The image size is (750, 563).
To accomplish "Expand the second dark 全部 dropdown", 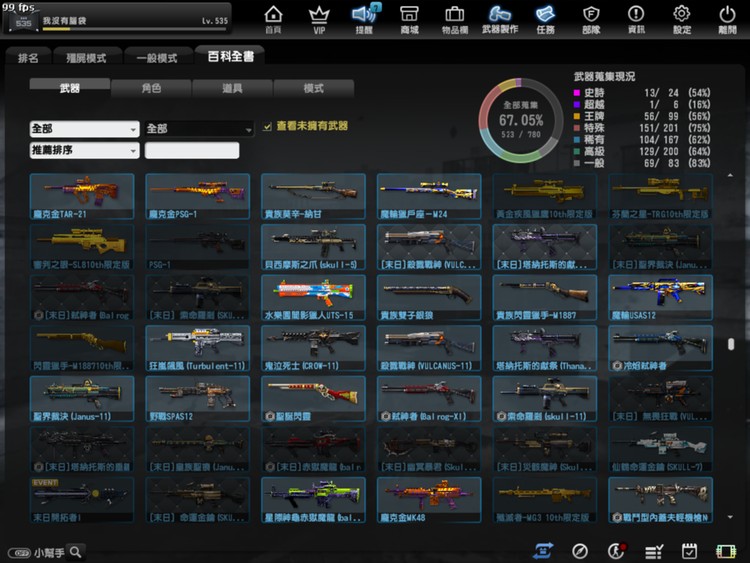I will (199, 129).
